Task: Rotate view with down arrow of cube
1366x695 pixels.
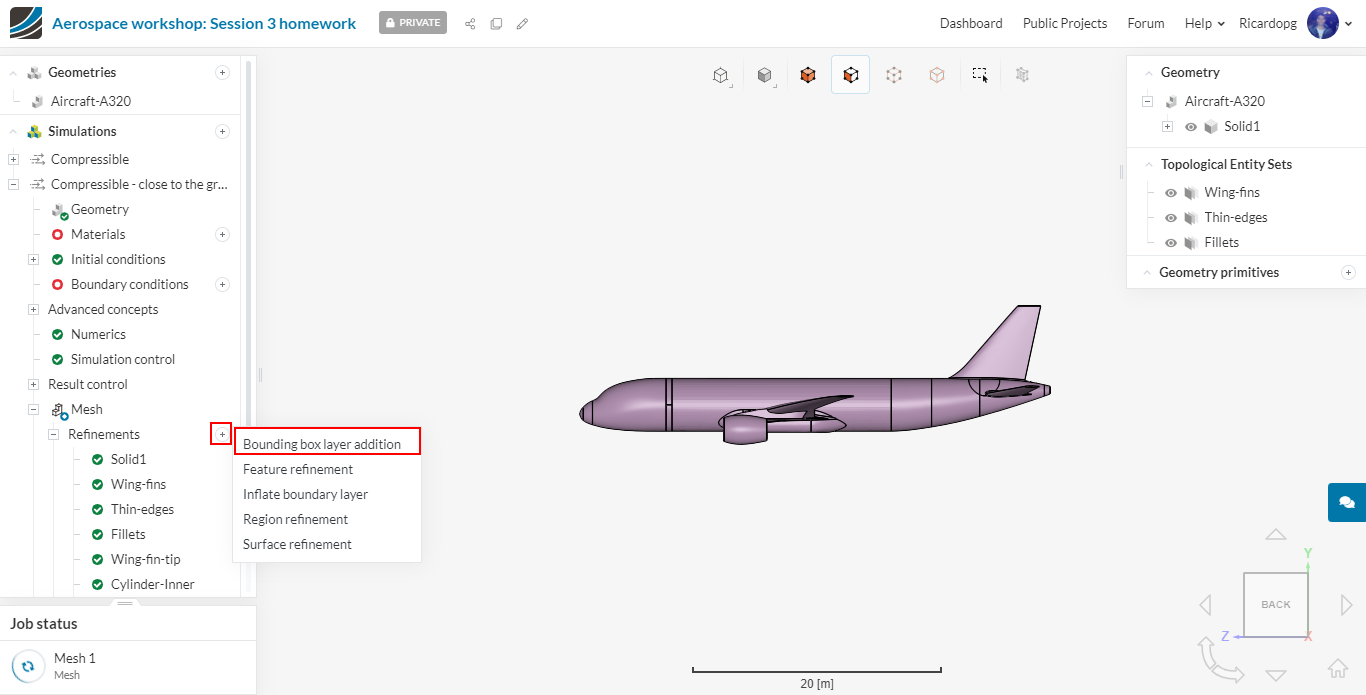Action: [x=1276, y=675]
